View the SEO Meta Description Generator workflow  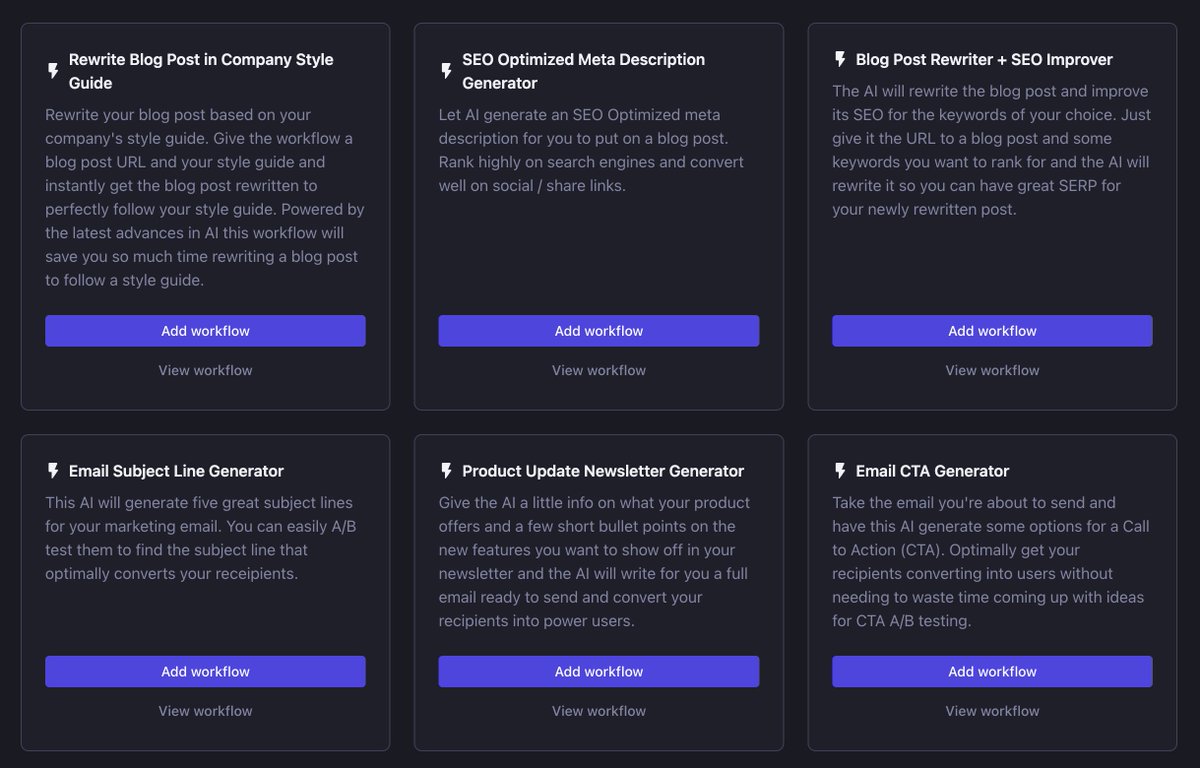click(x=598, y=370)
